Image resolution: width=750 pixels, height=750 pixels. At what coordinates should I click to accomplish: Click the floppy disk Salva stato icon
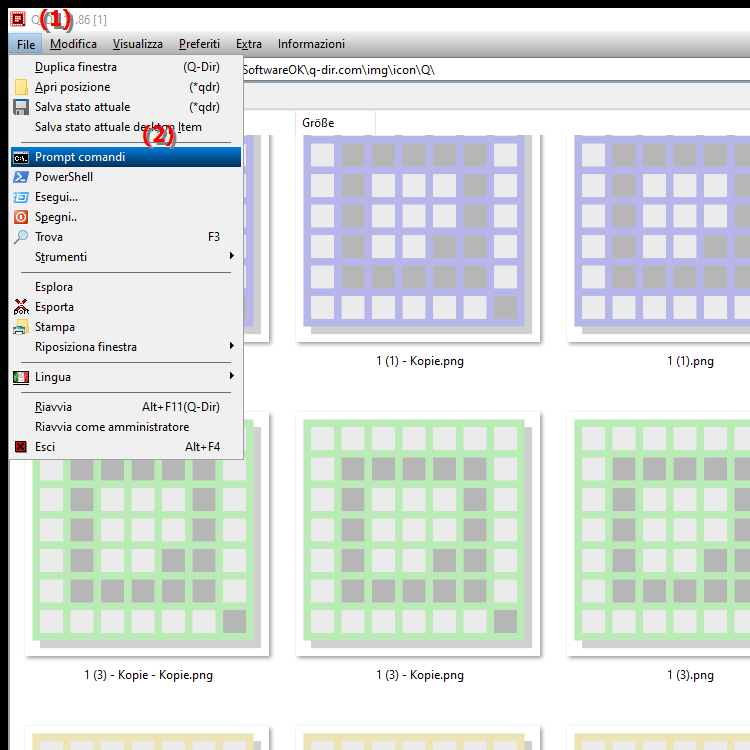tap(20, 107)
